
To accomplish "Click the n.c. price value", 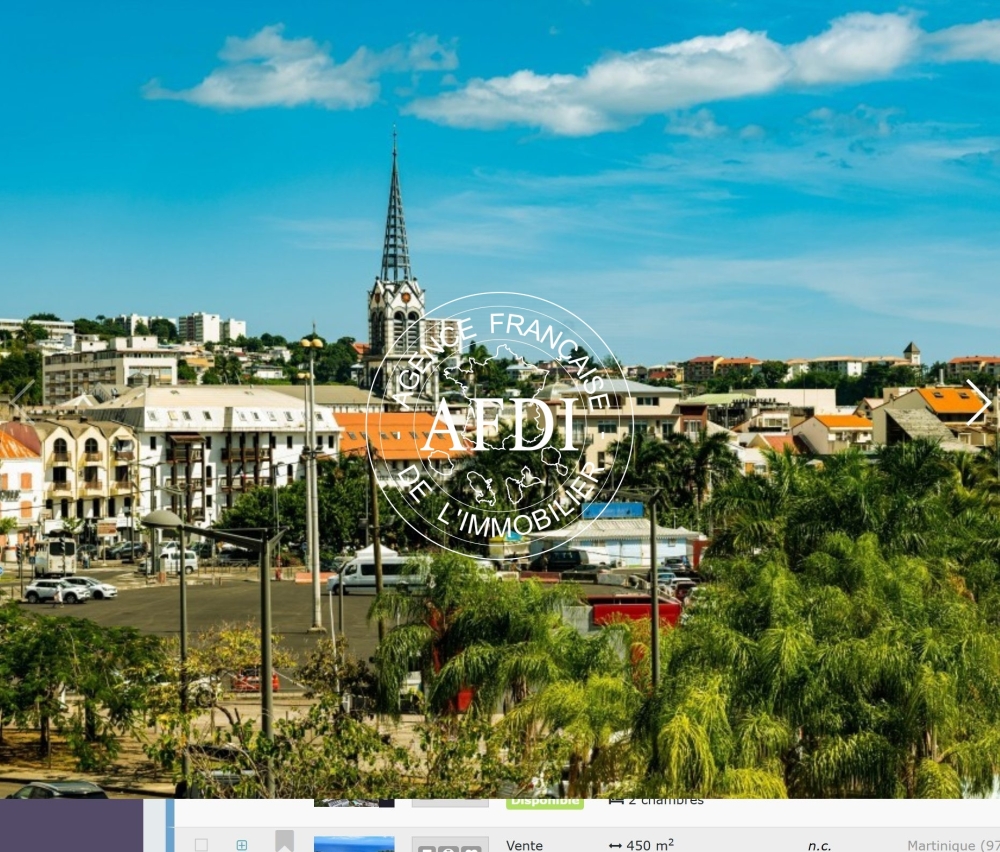I will [819, 846].
